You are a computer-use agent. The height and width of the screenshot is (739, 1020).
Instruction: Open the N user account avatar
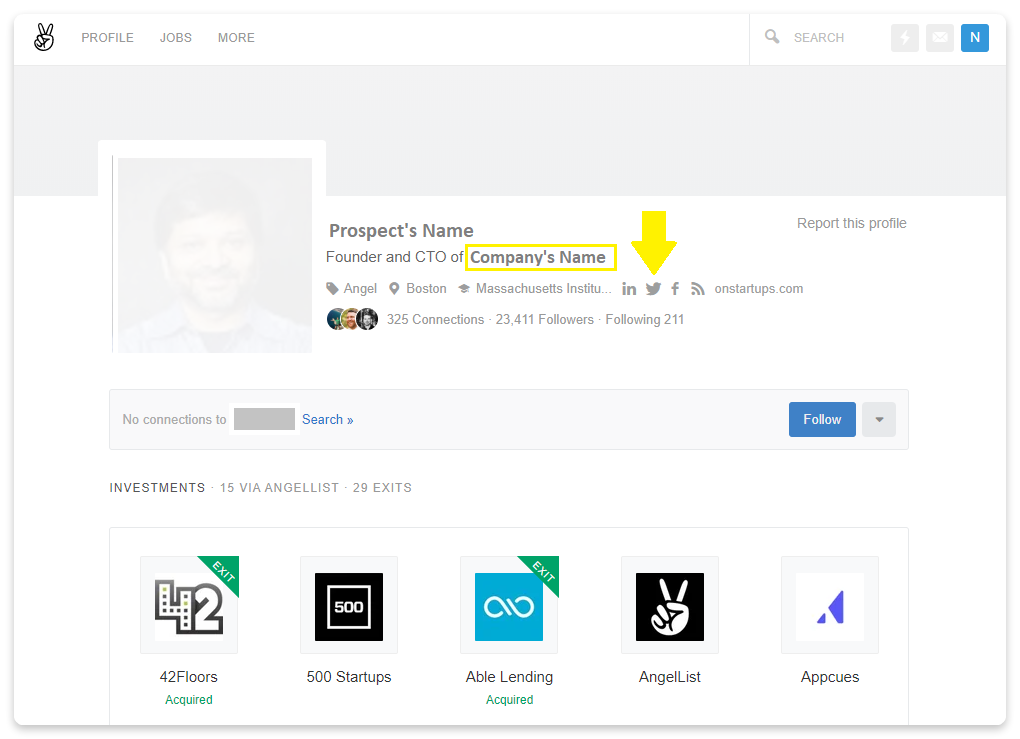[975, 38]
